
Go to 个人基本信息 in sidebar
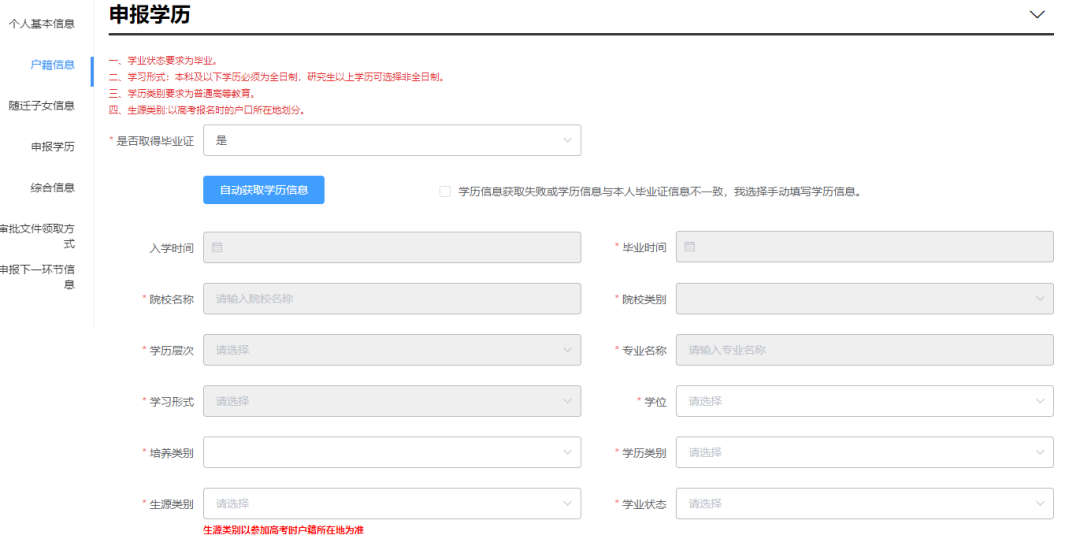click(41, 24)
